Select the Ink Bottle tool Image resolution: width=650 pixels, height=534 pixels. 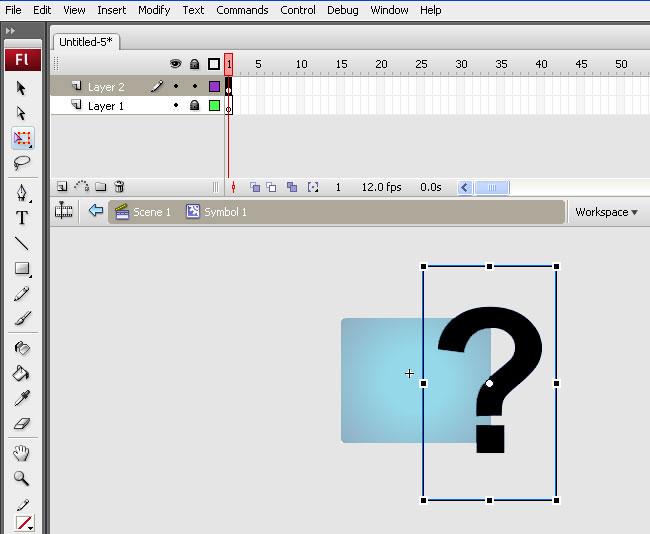22,348
